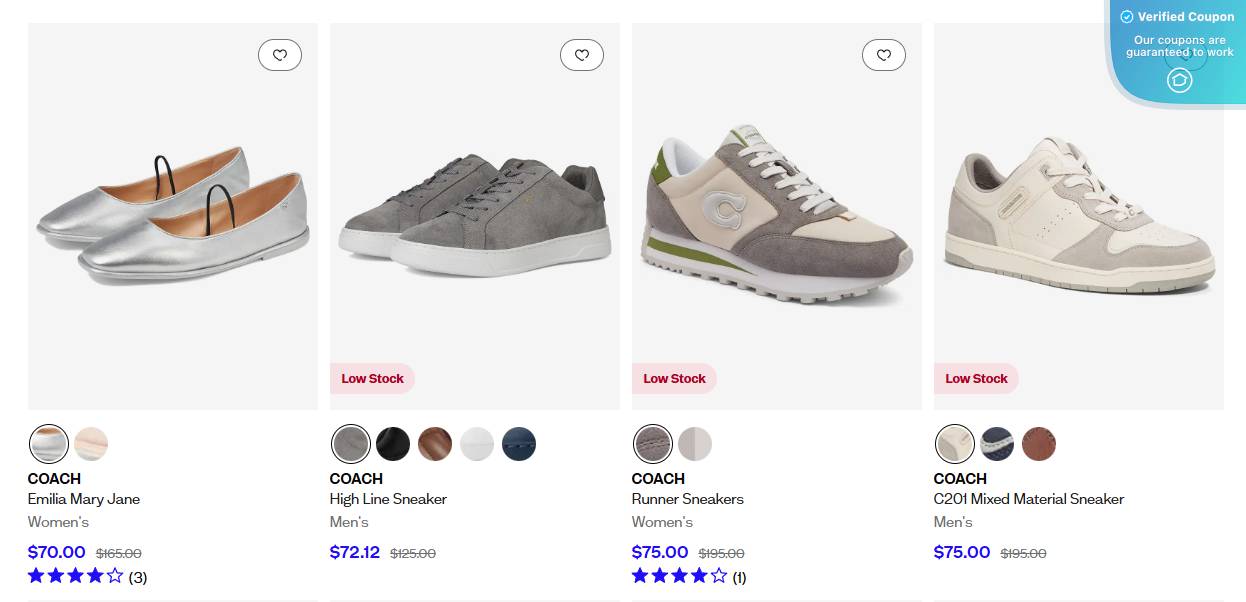Add C201 Mixed Material Sneaker to favorites
The height and width of the screenshot is (602, 1246).
coord(1186,55)
